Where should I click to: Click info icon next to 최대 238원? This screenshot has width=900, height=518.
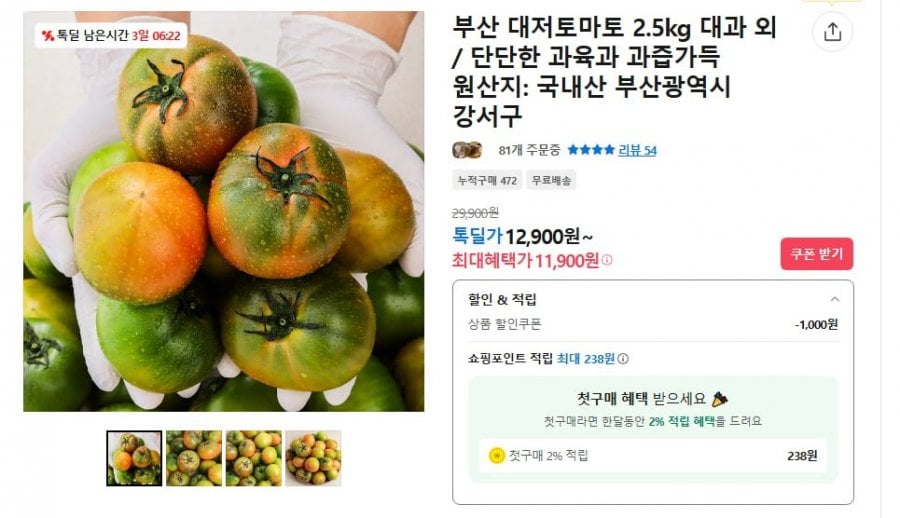coord(623,359)
